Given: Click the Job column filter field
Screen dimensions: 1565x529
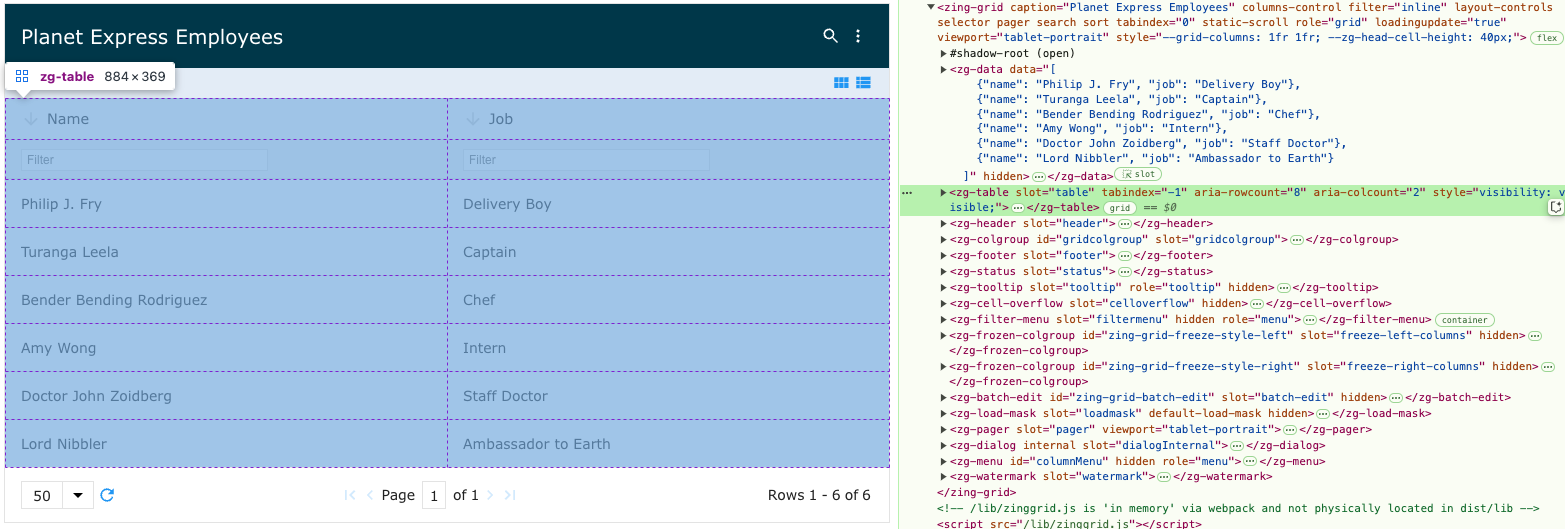Looking at the screenshot, I should click(x=586, y=160).
